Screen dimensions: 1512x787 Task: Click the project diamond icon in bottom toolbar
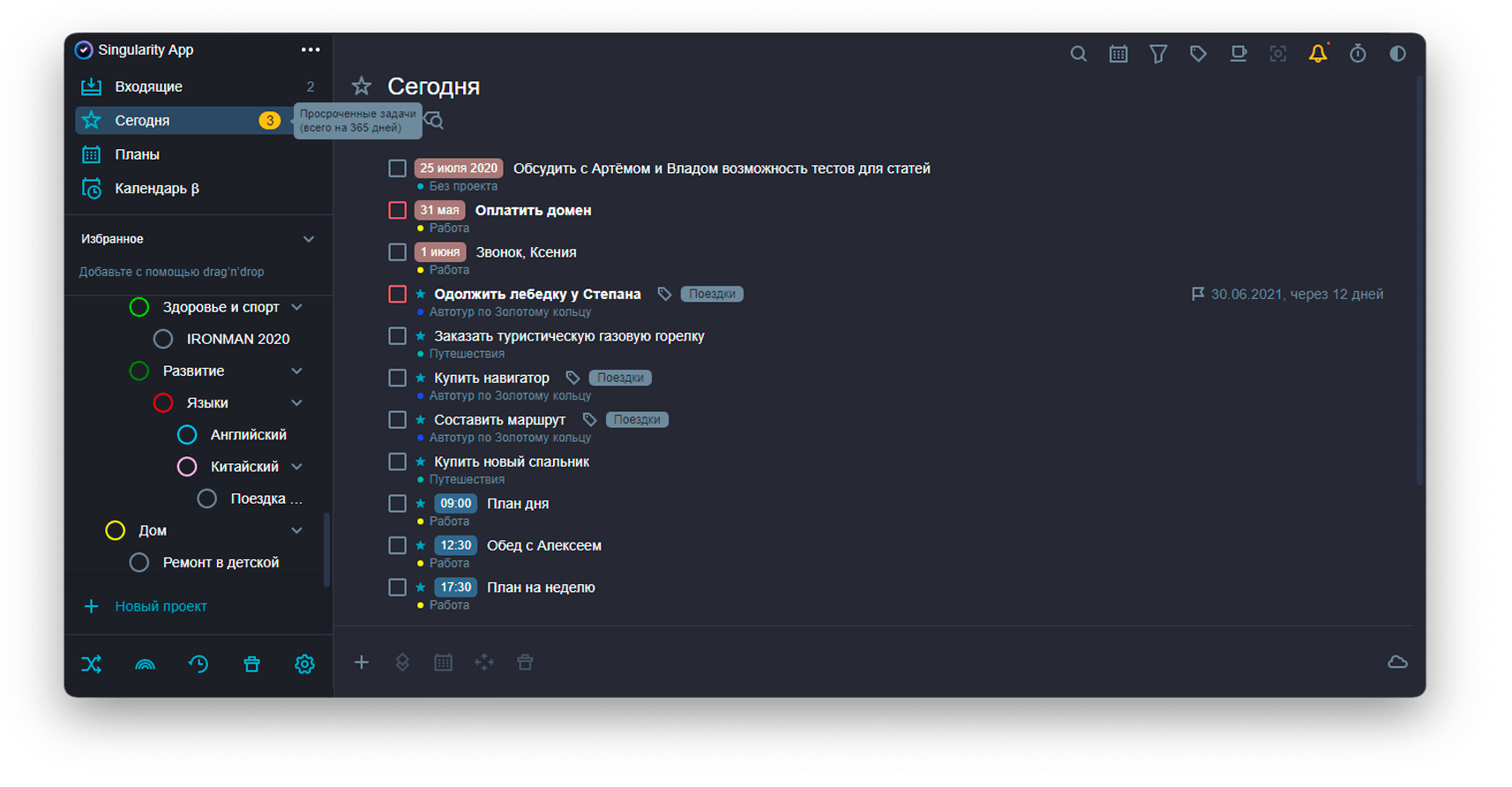click(402, 662)
